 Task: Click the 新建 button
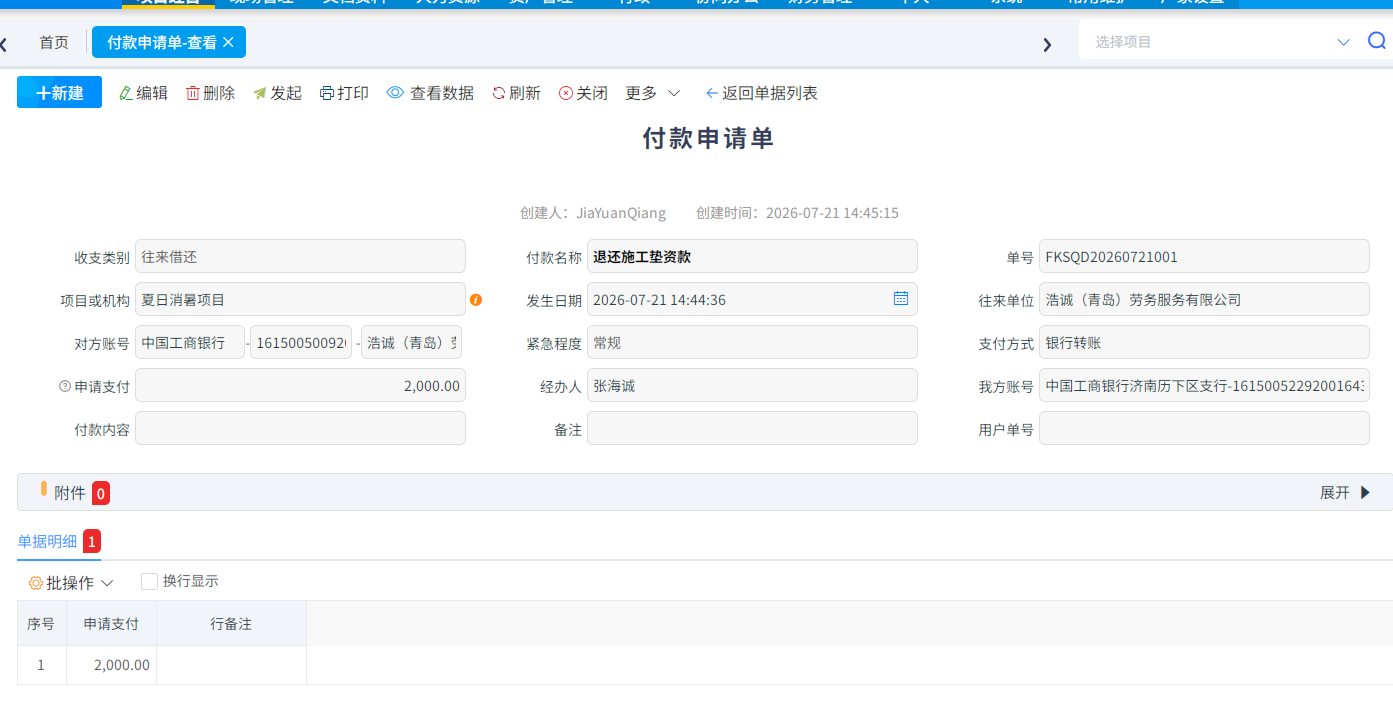coord(59,93)
